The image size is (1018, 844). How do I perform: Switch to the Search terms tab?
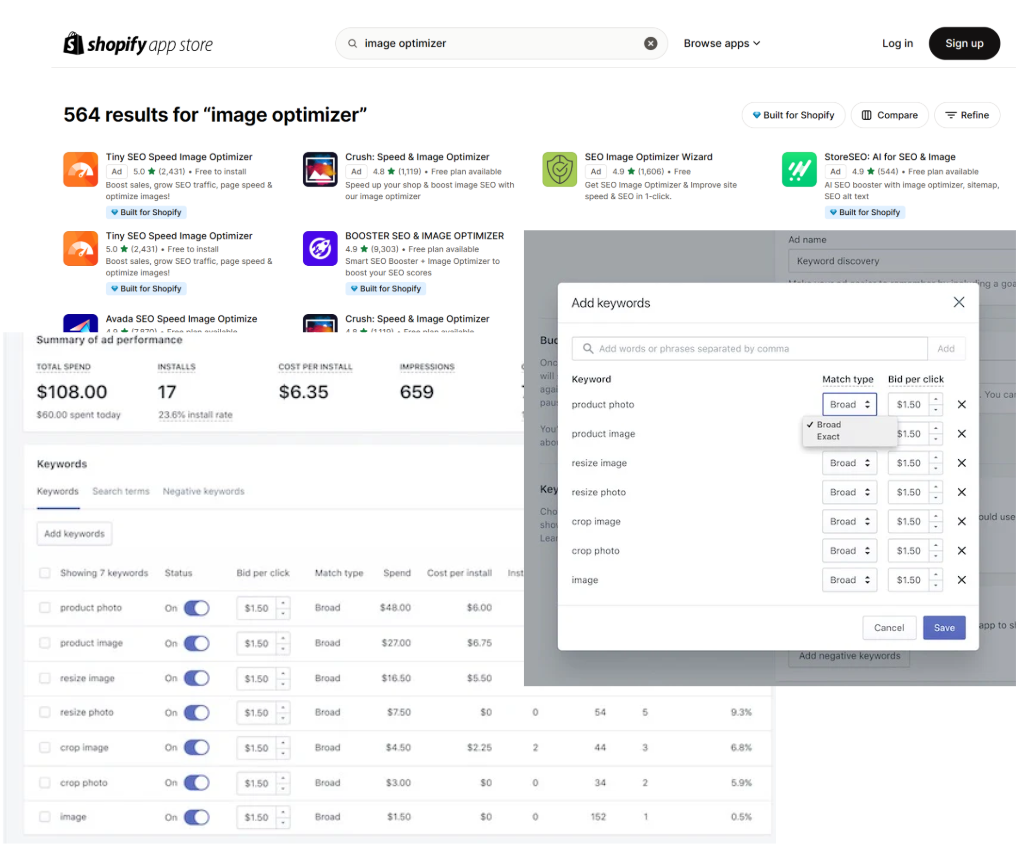click(121, 491)
